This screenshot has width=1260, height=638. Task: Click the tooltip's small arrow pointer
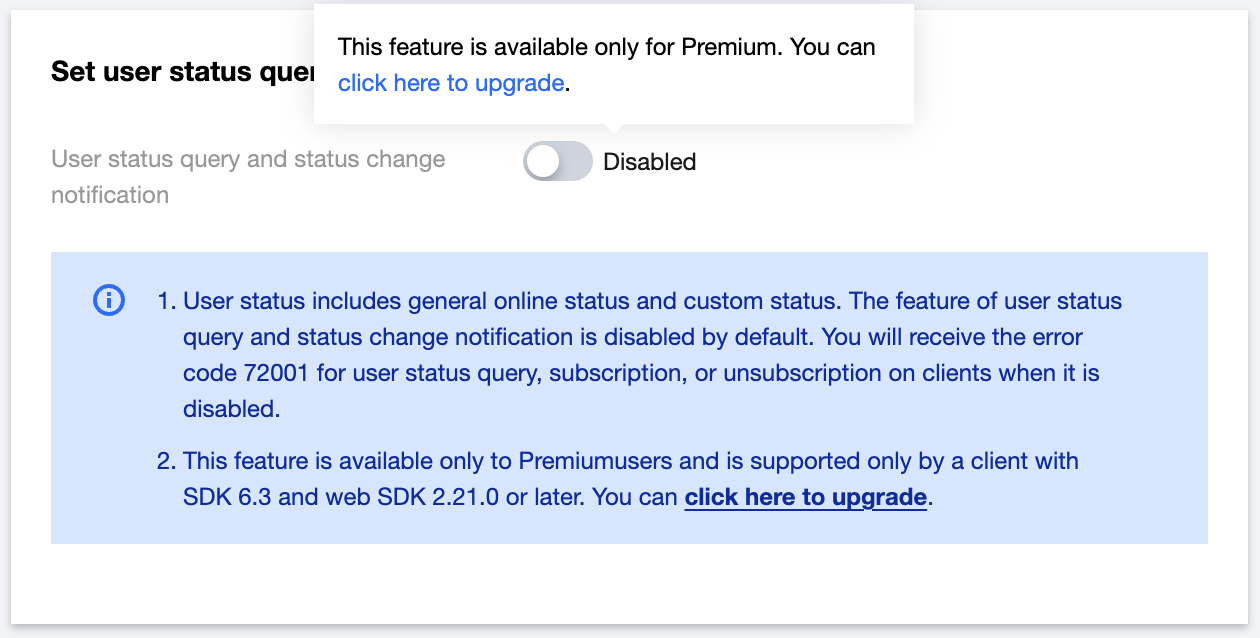(x=615, y=129)
